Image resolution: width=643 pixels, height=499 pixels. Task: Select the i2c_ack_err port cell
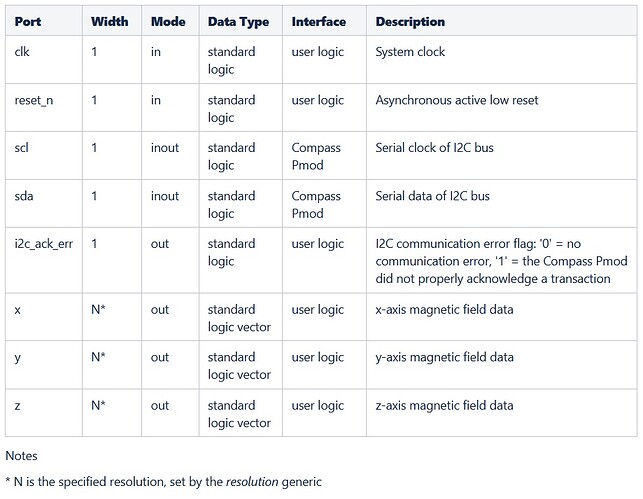tap(44, 244)
